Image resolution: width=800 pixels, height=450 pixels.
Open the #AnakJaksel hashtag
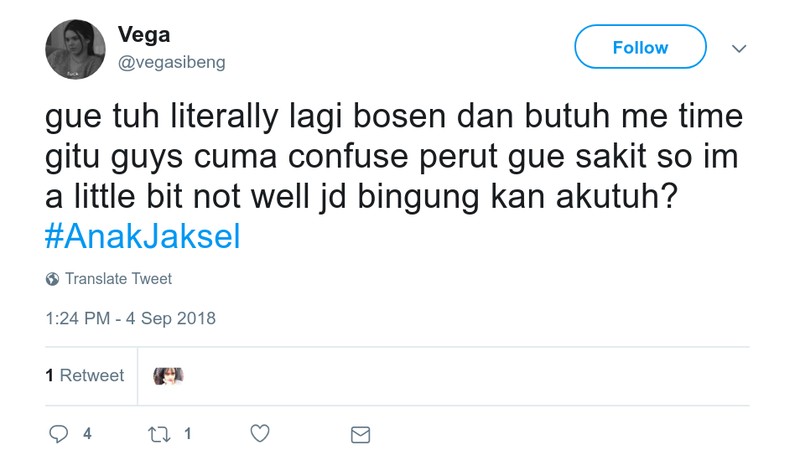pos(143,239)
